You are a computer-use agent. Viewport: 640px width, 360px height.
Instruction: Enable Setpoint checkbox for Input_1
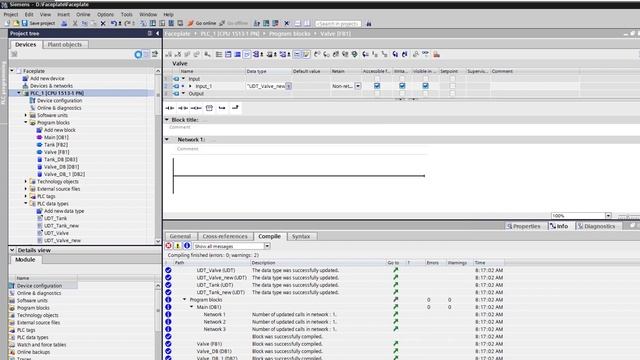click(x=452, y=86)
